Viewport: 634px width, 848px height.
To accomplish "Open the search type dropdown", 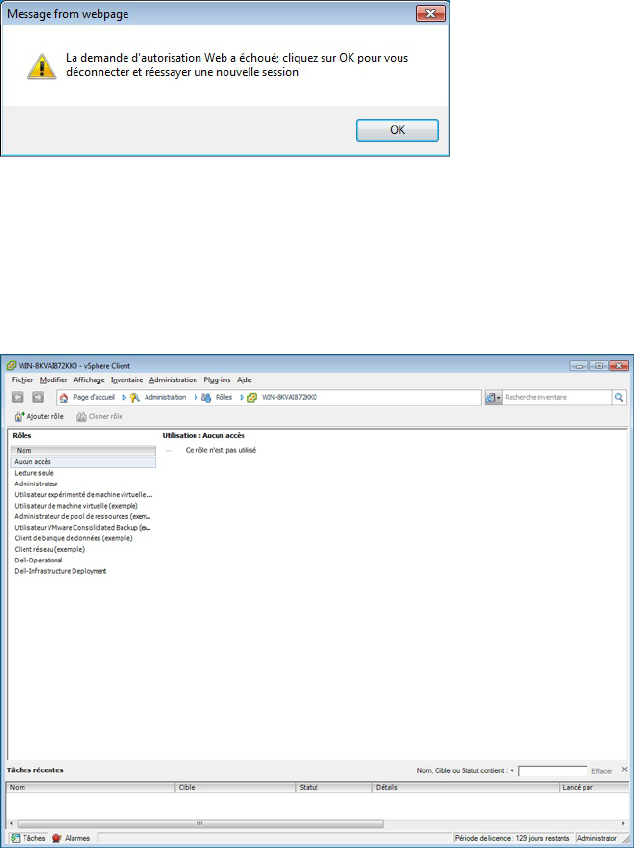I will pyautogui.click(x=493, y=398).
